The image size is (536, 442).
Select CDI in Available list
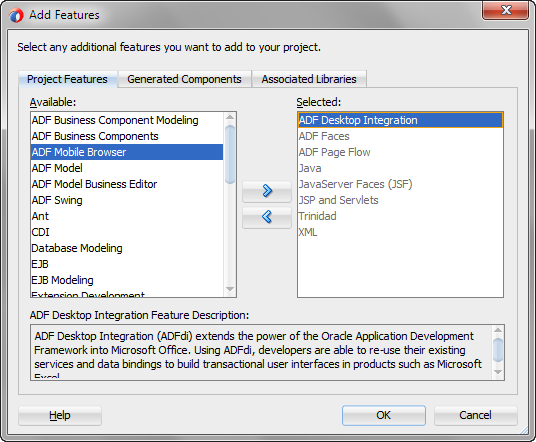tap(127, 232)
